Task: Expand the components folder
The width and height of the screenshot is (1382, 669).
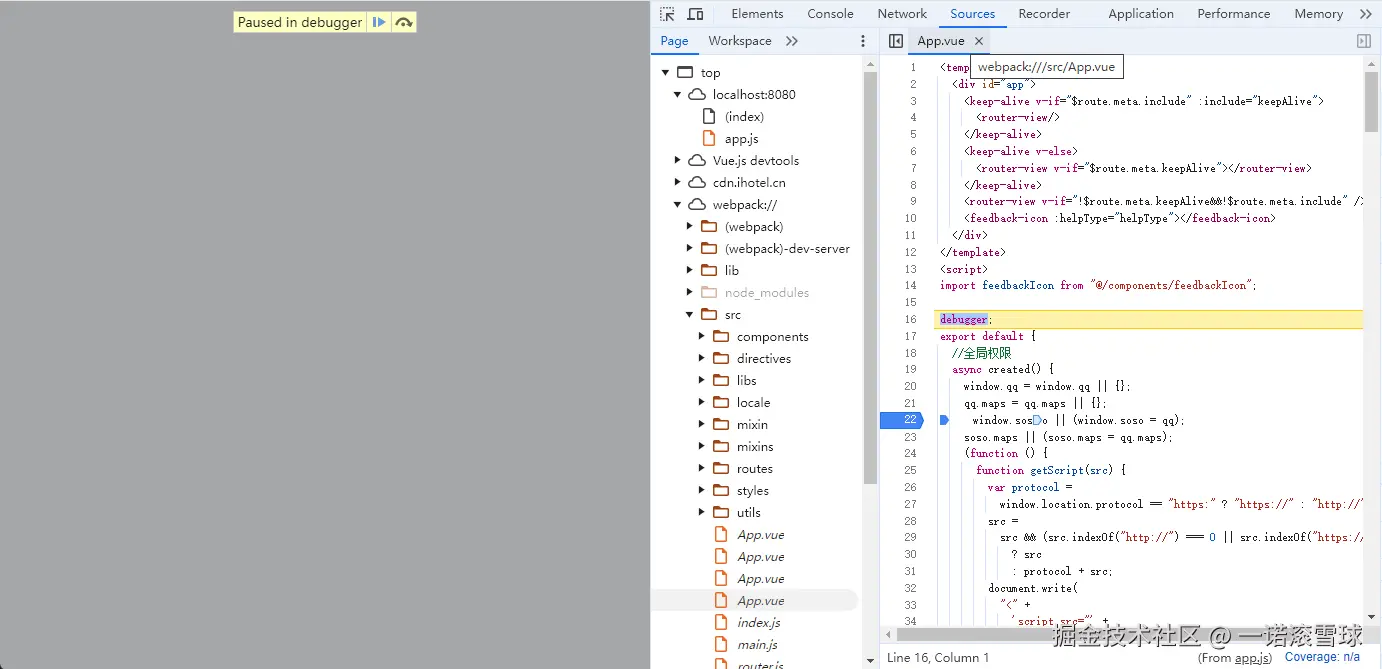Action: [702, 337]
